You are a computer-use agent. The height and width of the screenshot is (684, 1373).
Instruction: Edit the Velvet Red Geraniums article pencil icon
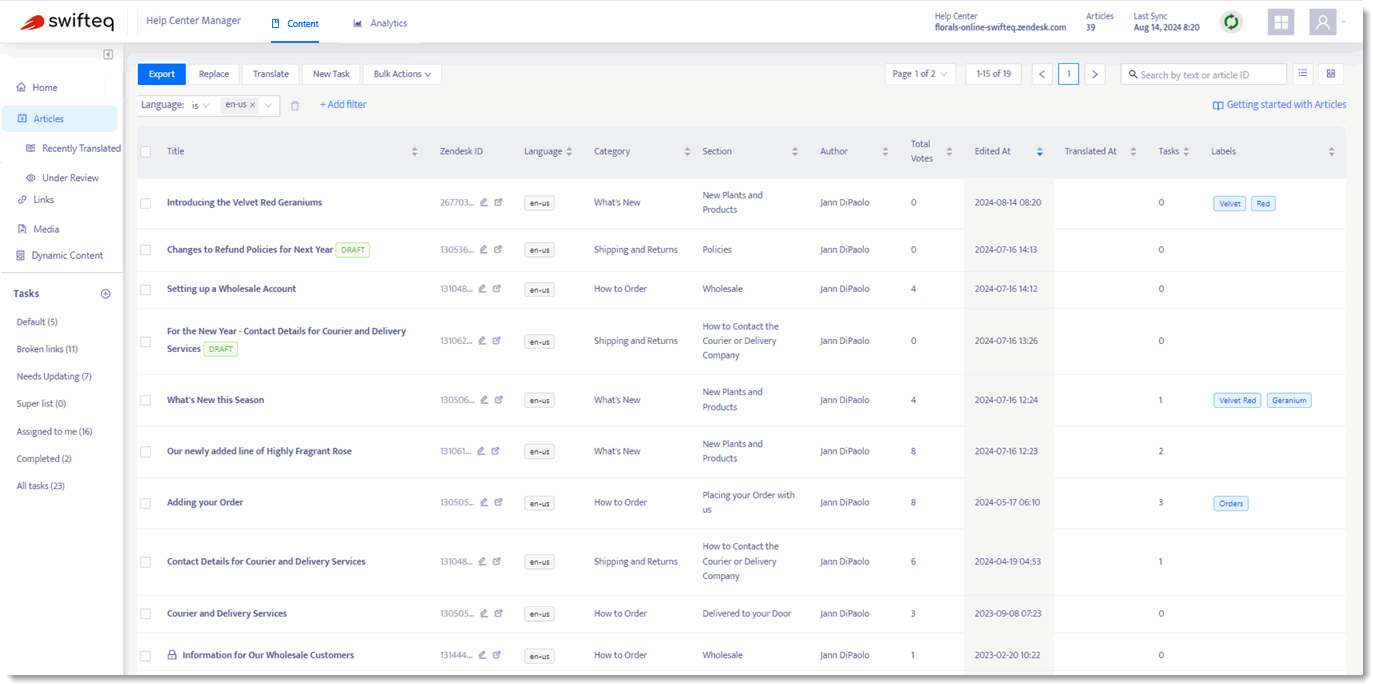click(x=483, y=202)
